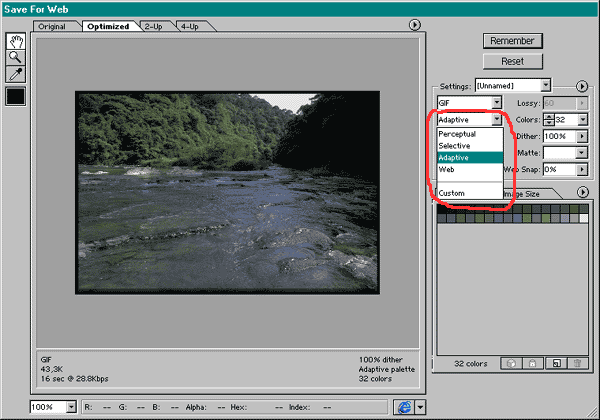This screenshot has width=600, height=420.
Task: Select the white swatch in the color table
Action: (x=584, y=218)
